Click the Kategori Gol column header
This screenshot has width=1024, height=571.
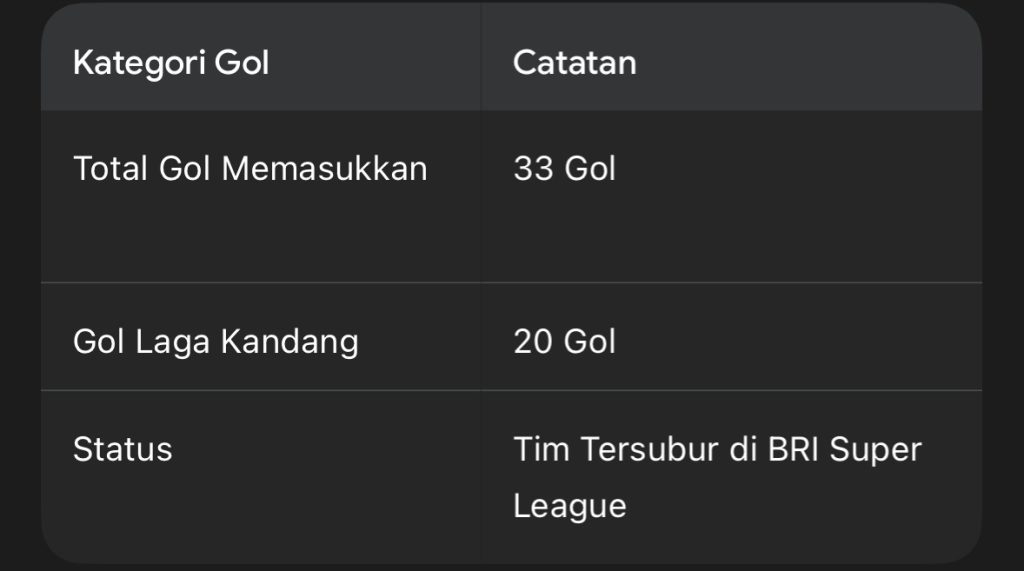[171, 63]
